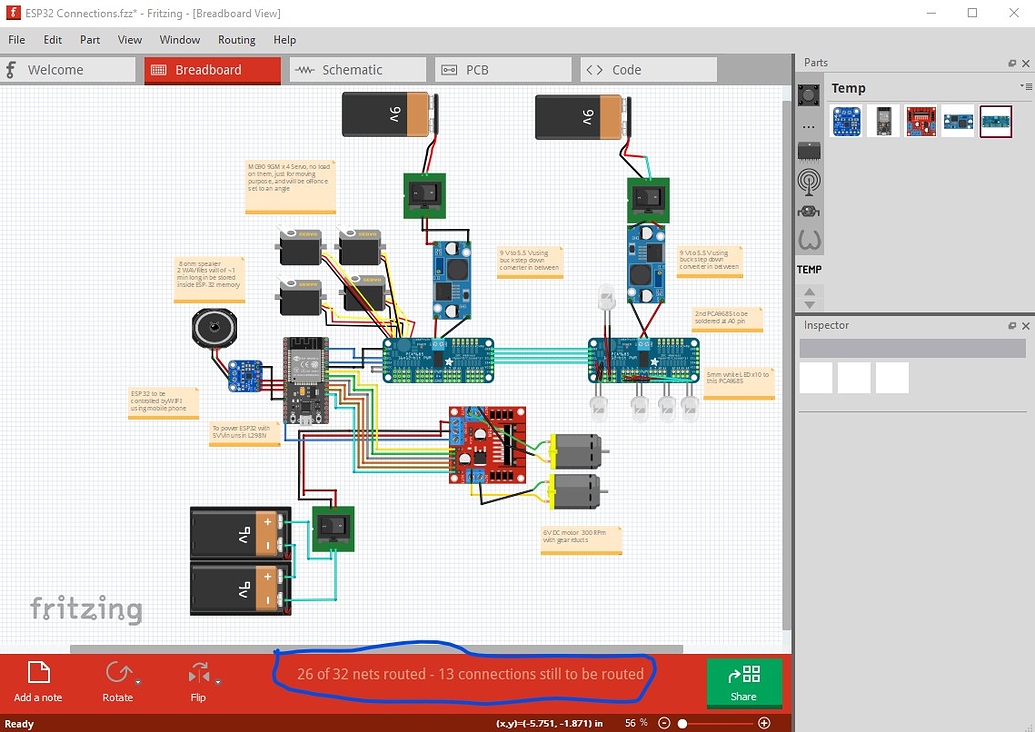Screen dimensions: 1035x732
Task: Click the zoom in plus icon
Action: point(764,723)
